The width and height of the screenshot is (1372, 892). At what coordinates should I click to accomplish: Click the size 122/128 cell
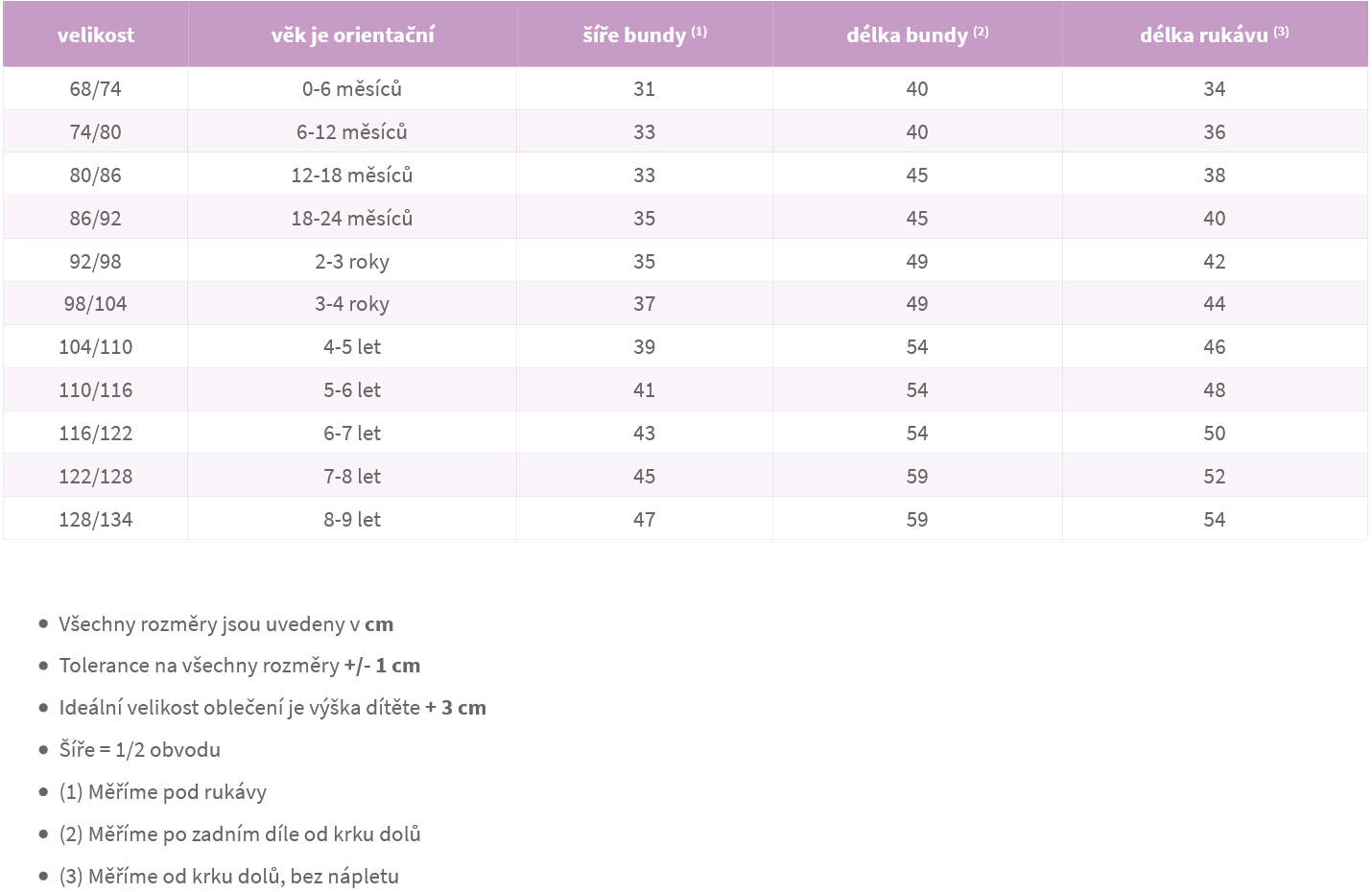[96, 476]
